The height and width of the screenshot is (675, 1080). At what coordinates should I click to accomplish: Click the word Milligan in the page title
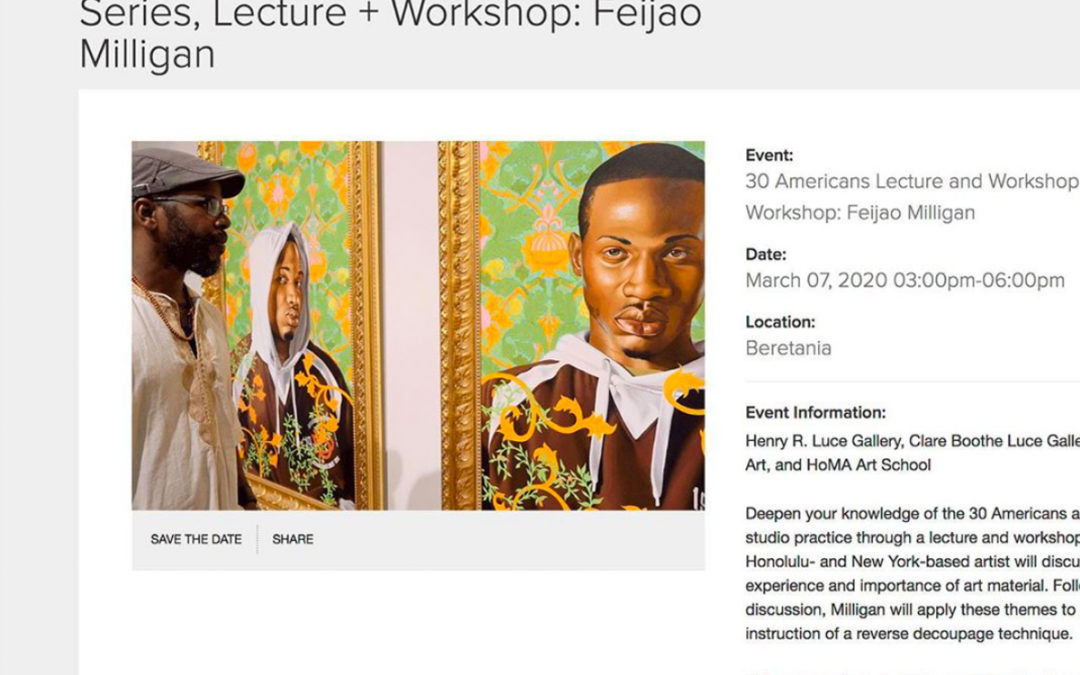(x=147, y=54)
